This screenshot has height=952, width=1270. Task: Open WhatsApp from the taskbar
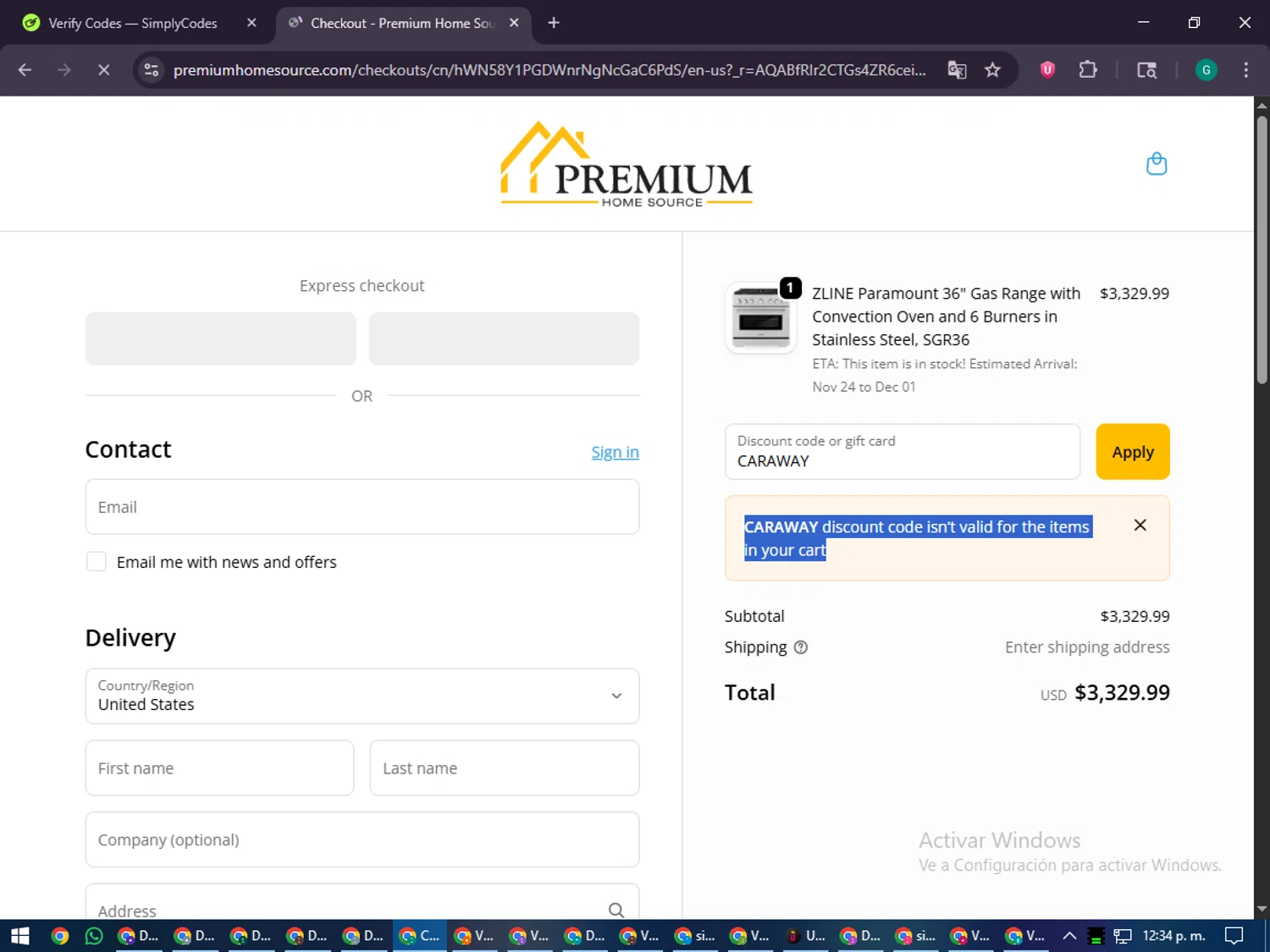94,936
